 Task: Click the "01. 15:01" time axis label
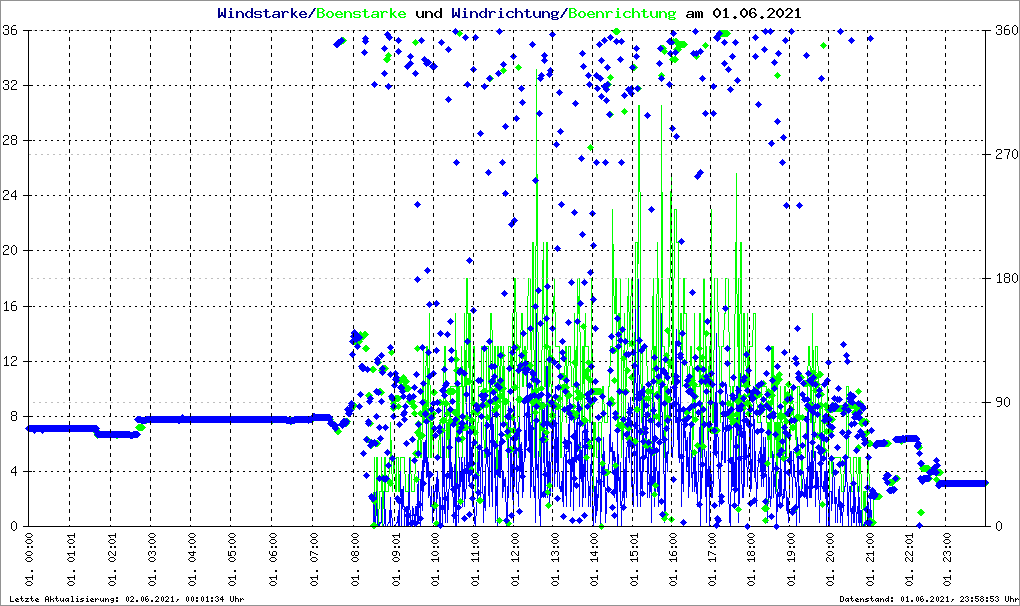[x=634, y=559]
